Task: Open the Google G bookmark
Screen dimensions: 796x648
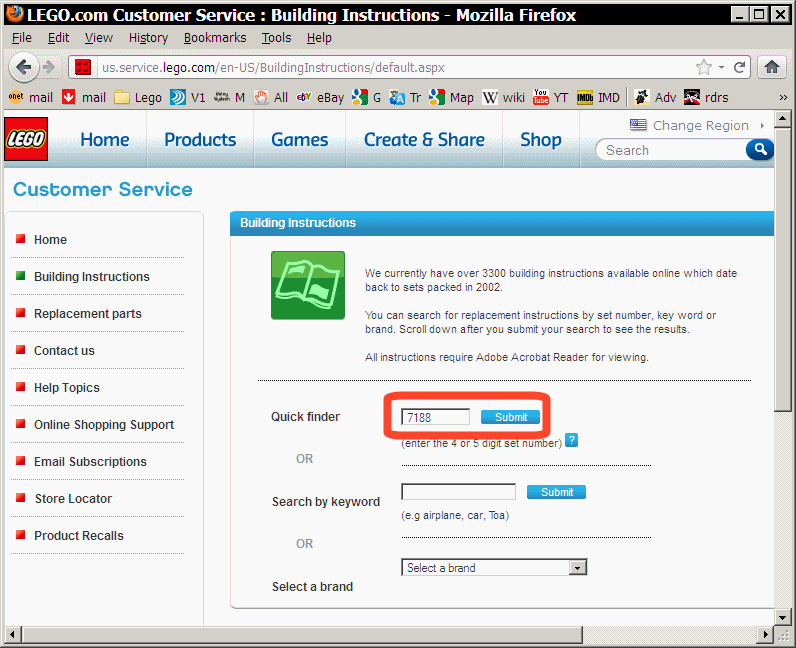Action: pyautogui.click(x=367, y=97)
